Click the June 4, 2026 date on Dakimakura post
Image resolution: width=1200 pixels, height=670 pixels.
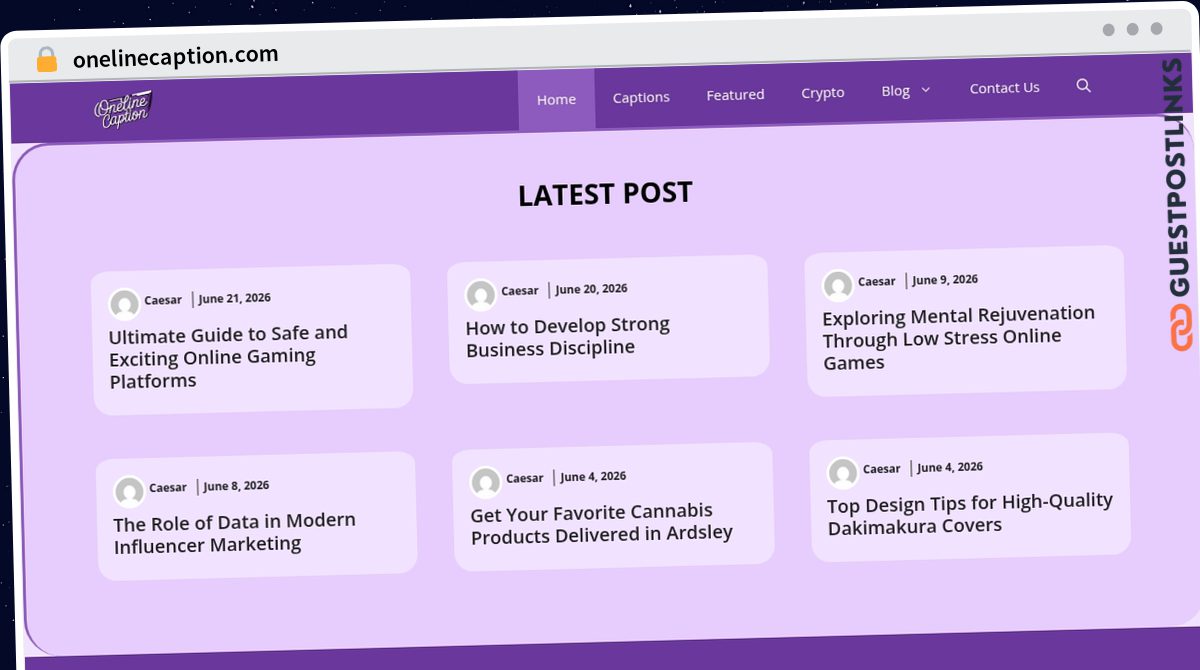point(950,467)
